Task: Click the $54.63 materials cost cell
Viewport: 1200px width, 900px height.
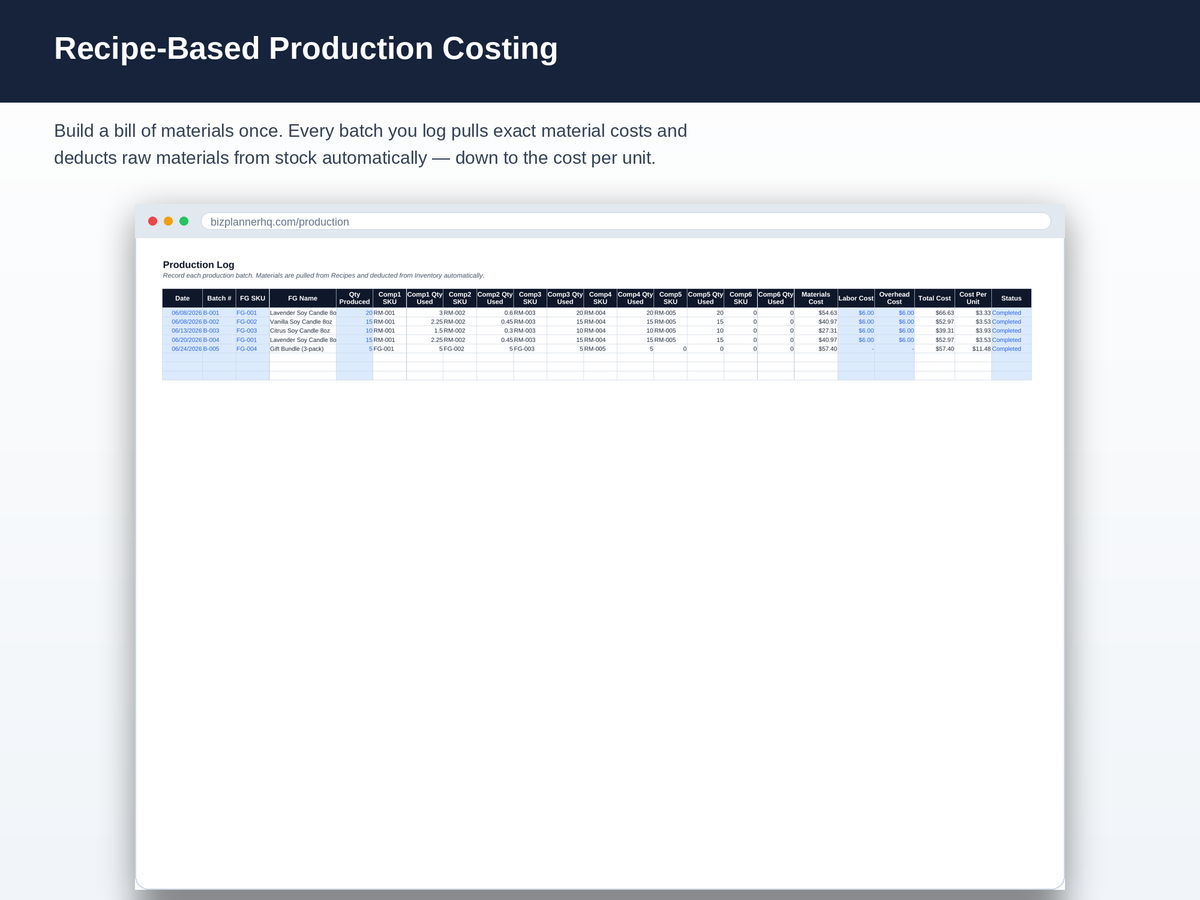Action: (816, 313)
